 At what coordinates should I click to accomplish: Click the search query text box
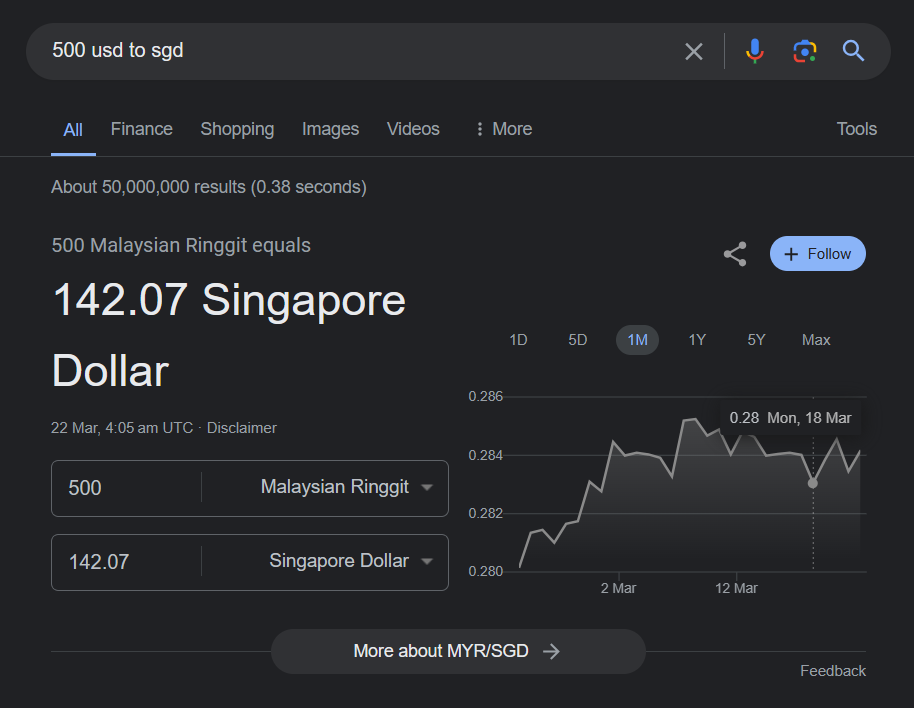(x=361, y=51)
